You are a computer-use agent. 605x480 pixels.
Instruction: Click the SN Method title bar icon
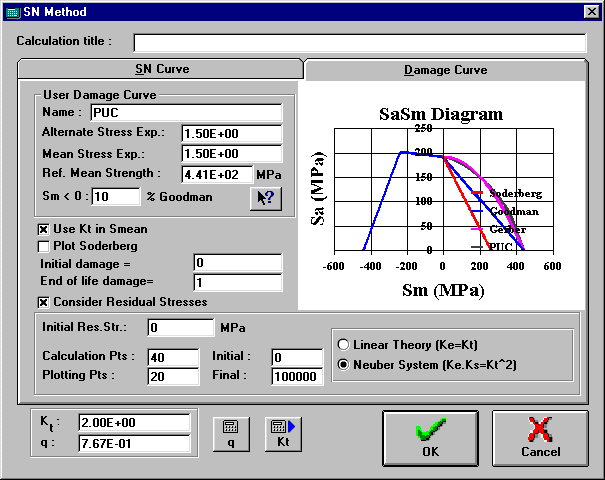point(13,12)
